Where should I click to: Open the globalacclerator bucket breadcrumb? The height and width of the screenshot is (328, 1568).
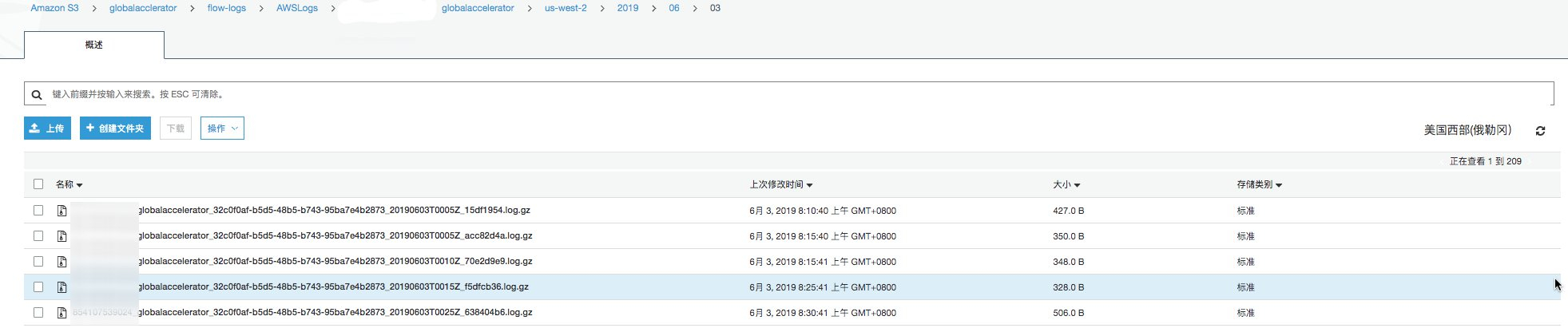[143, 8]
